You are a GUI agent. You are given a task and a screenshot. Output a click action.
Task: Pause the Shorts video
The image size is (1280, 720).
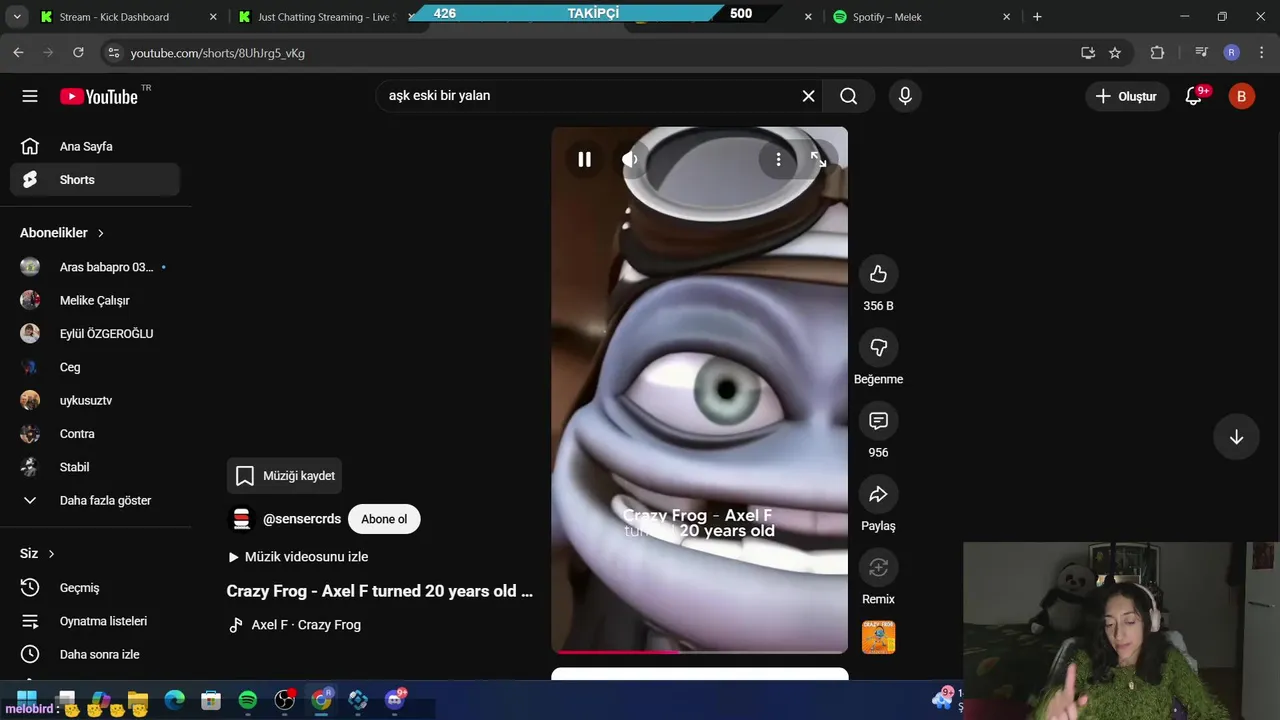tap(584, 159)
